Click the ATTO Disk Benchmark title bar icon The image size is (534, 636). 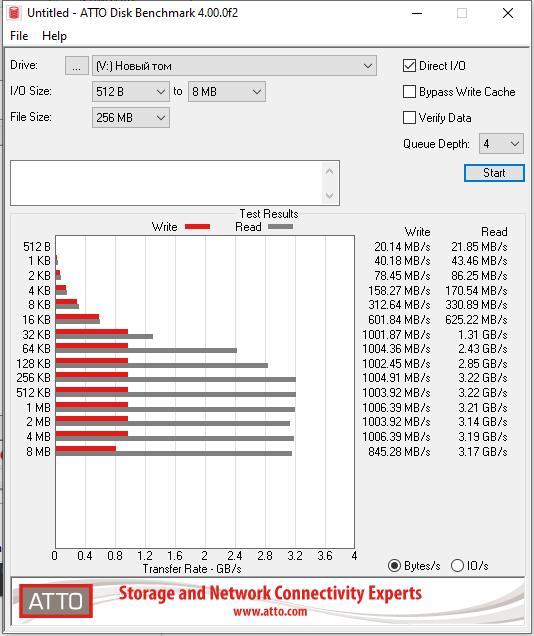pyautogui.click(x=14, y=13)
